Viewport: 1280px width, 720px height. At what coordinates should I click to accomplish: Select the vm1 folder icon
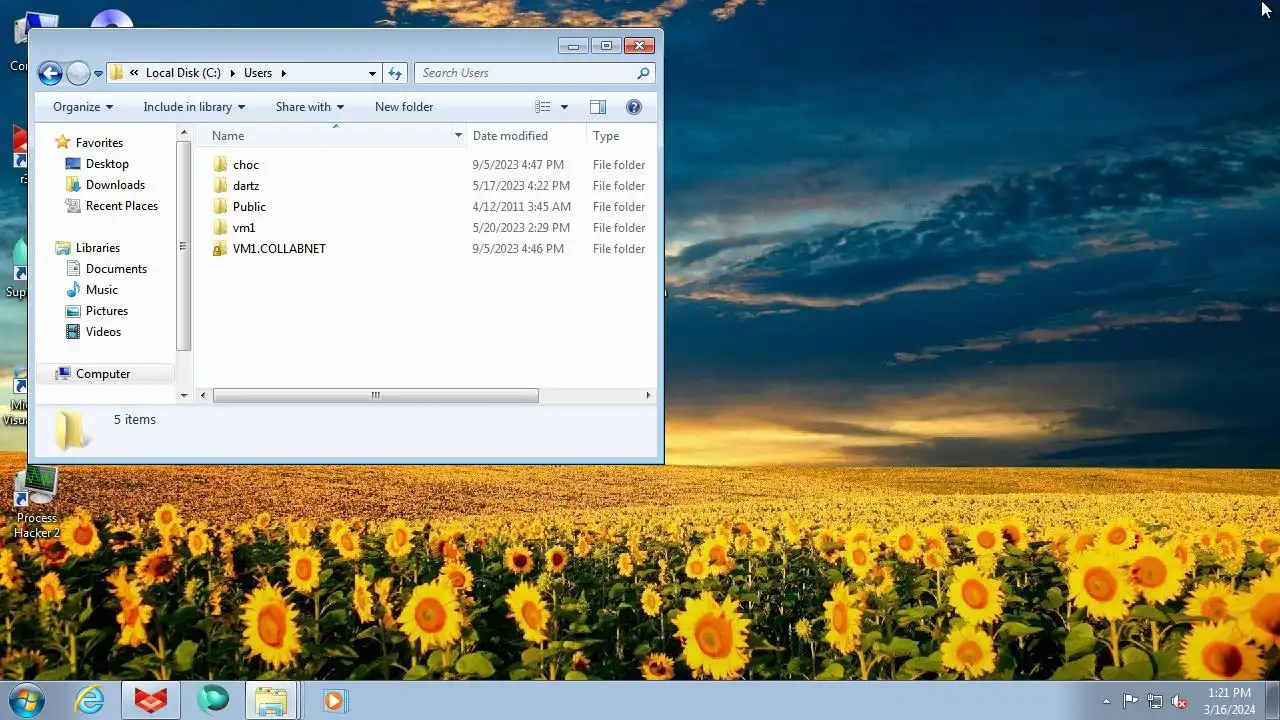click(x=220, y=228)
